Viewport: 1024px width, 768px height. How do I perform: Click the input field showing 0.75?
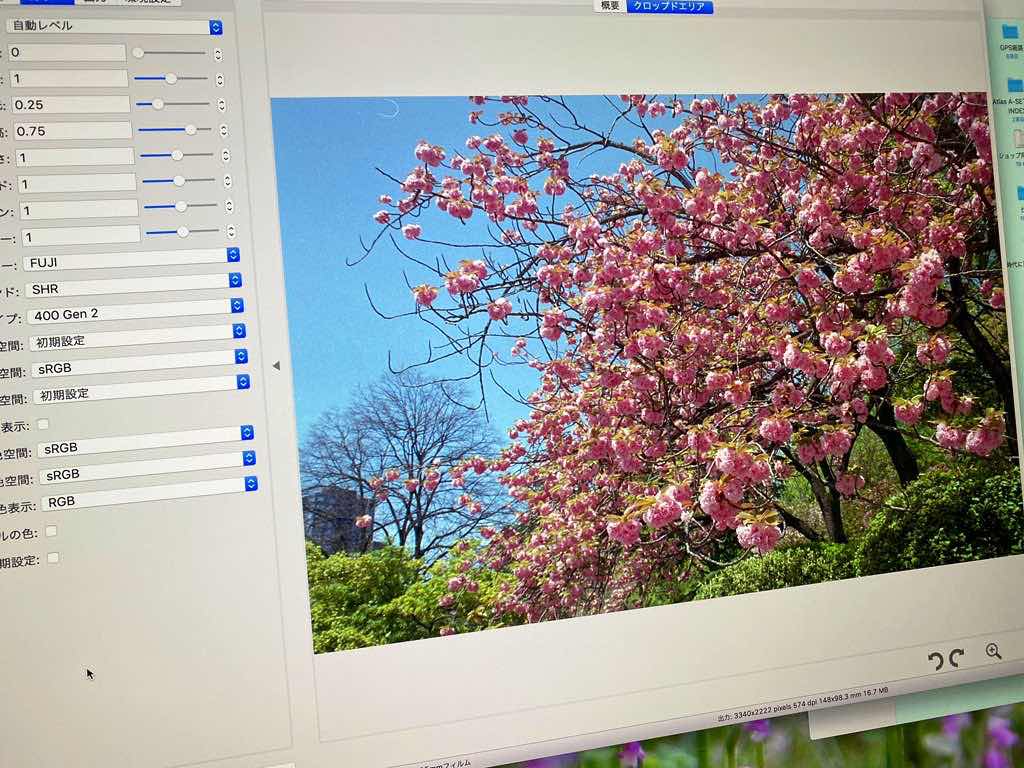(x=72, y=131)
